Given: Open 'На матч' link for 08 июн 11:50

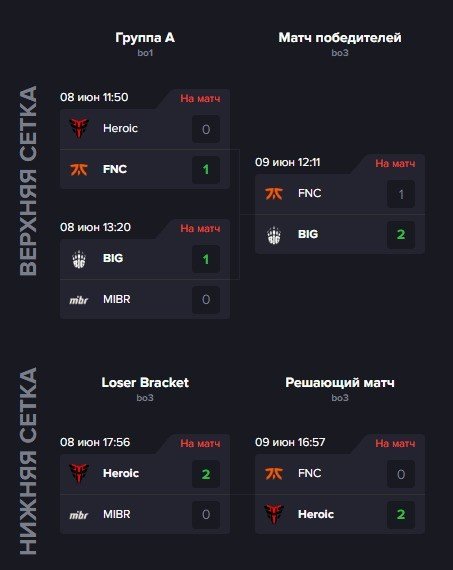Looking at the screenshot, I should point(200,99).
